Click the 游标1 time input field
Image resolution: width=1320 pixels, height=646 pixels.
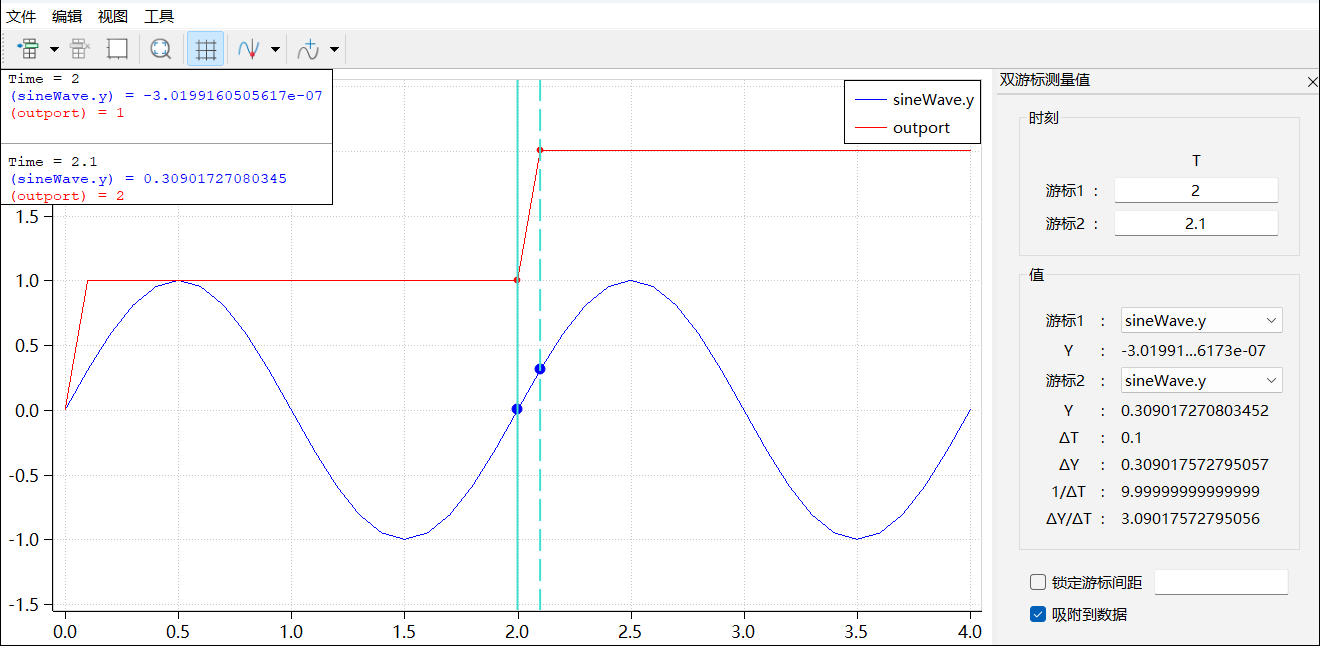tap(1196, 191)
